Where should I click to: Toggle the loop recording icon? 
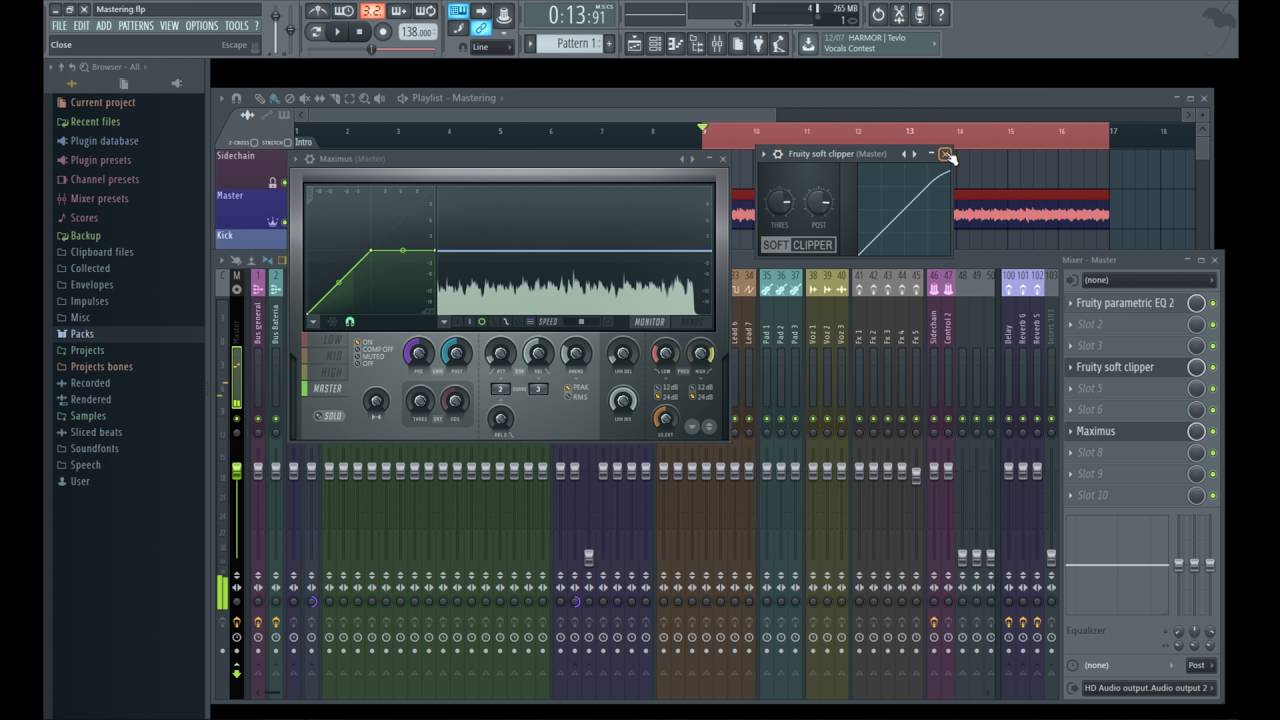point(425,11)
